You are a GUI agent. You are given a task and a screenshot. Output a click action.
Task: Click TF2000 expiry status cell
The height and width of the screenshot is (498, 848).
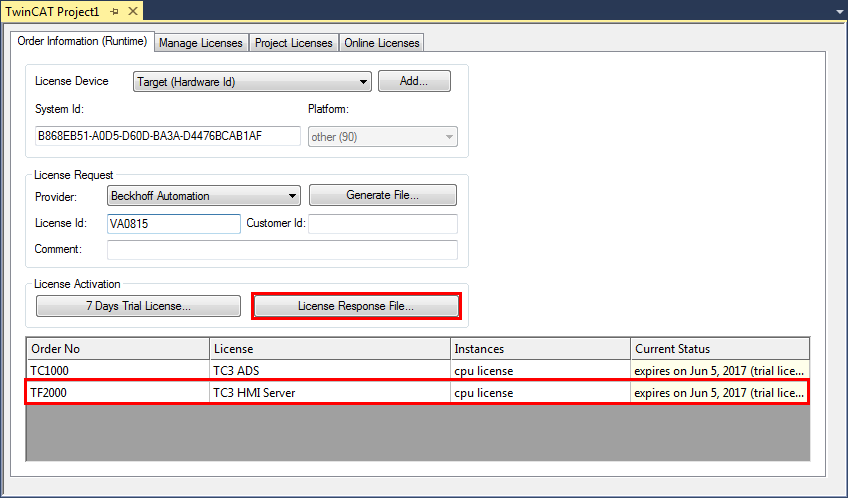click(x=720, y=393)
